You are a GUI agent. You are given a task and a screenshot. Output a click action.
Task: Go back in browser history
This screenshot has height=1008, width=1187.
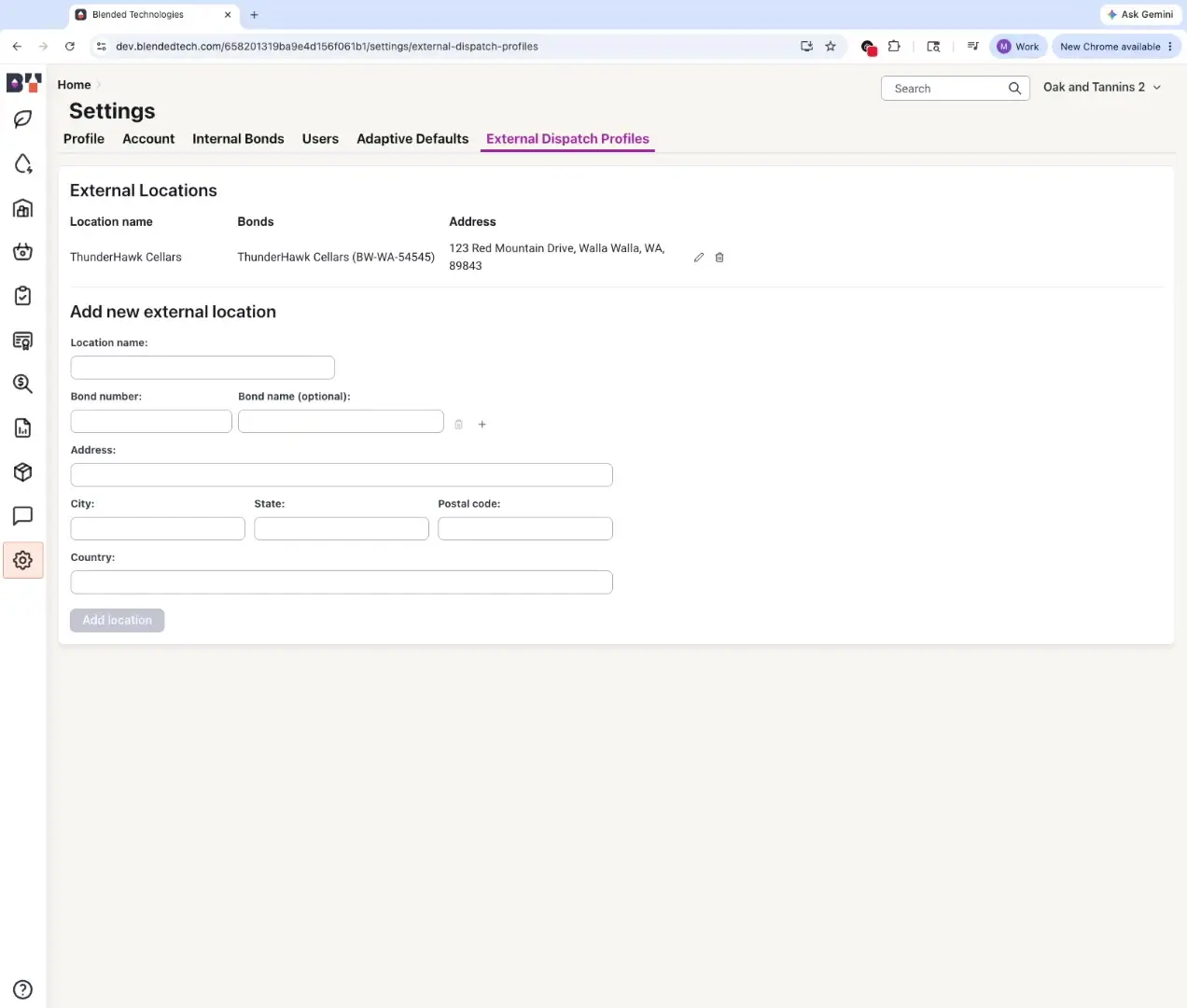(x=17, y=46)
